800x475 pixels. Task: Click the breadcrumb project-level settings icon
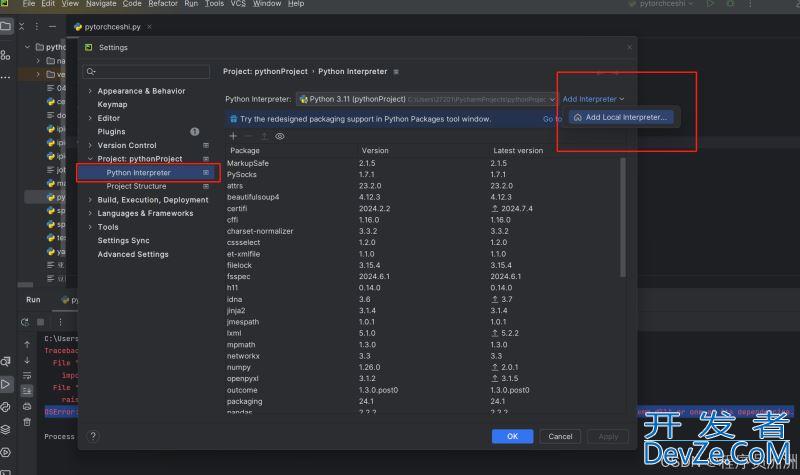coord(396,72)
